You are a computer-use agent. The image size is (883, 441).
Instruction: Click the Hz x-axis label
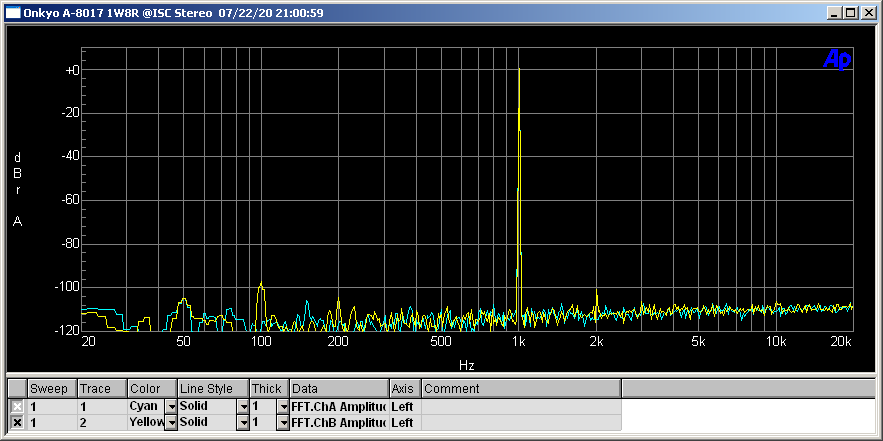[466, 366]
